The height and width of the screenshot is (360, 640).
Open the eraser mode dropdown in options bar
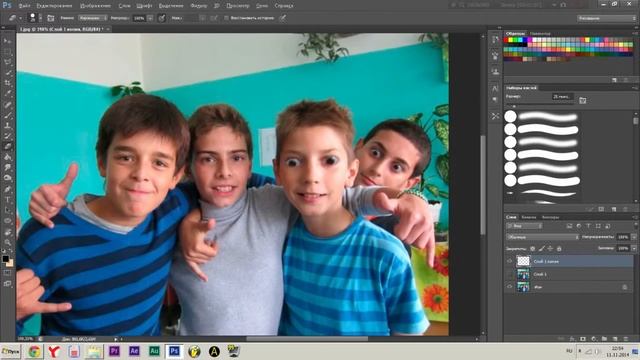(x=93, y=18)
